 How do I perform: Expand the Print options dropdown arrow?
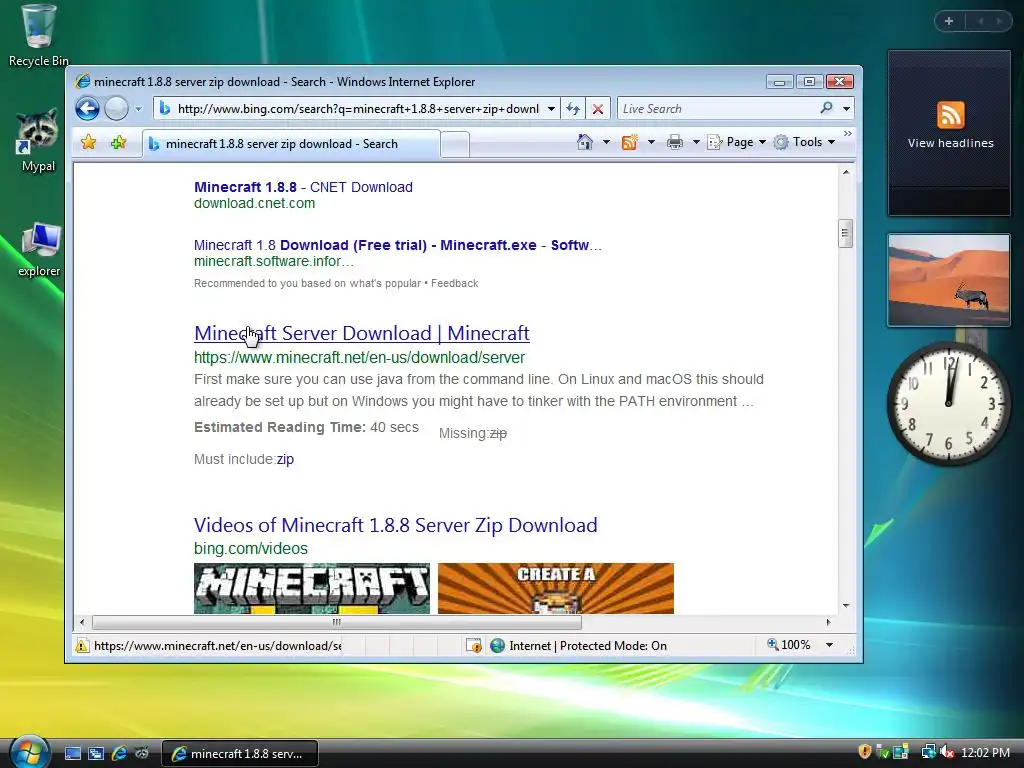[696, 142]
